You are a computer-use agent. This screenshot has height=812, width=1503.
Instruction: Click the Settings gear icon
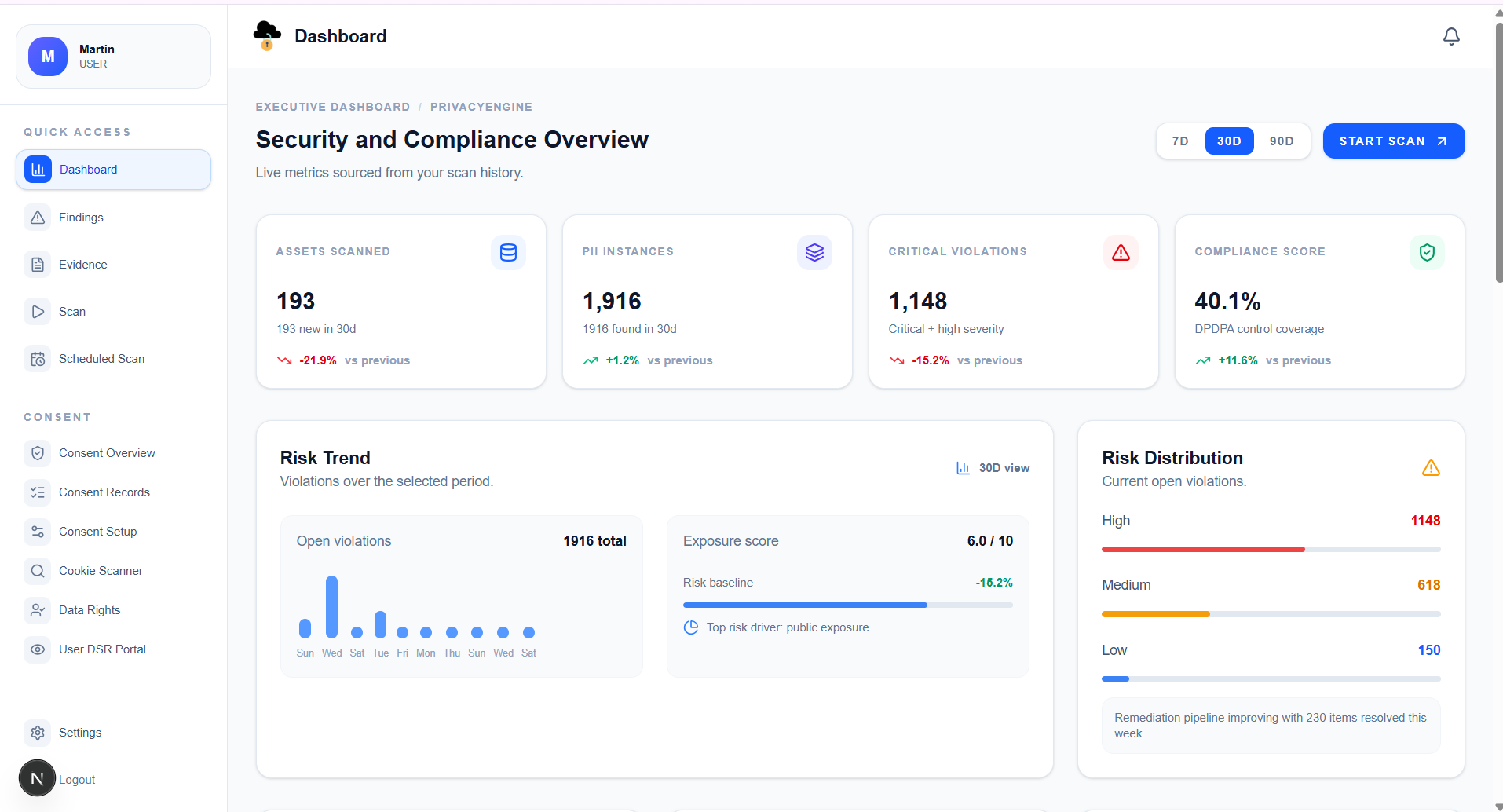(38, 733)
